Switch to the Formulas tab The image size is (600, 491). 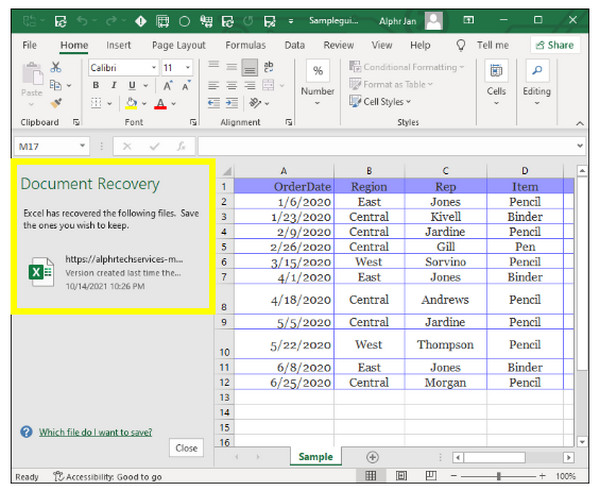tap(245, 45)
